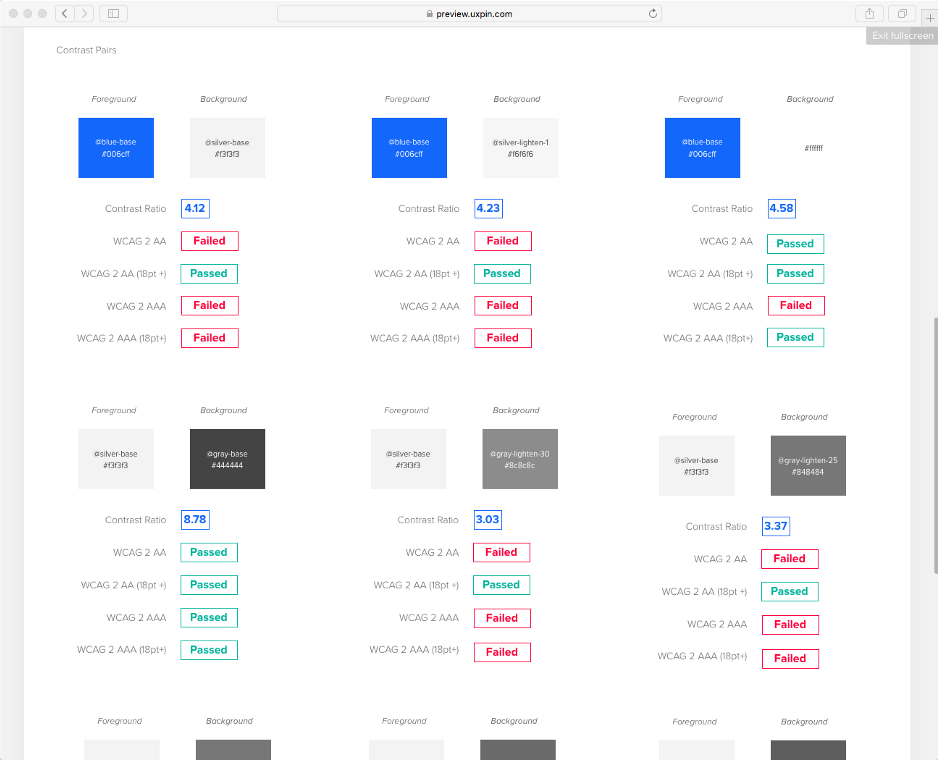Click the 8.78 contrast ratio value
The width and height of the screenshot is (938, 760).
pyautogui.click(x=195, y=520)
